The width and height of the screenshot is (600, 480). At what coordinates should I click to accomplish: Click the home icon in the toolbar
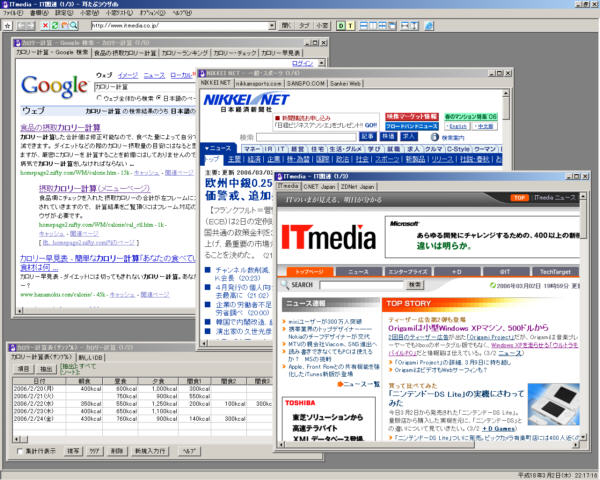[x=64, y=26]
